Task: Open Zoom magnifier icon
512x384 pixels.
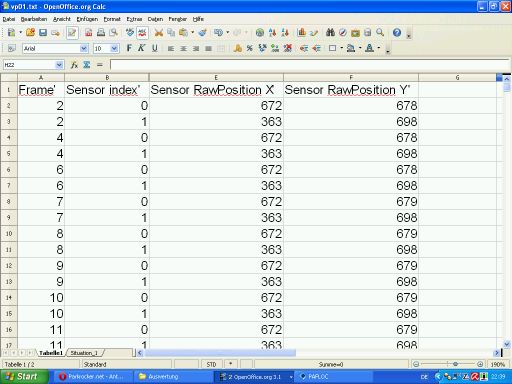Action: 380,32
